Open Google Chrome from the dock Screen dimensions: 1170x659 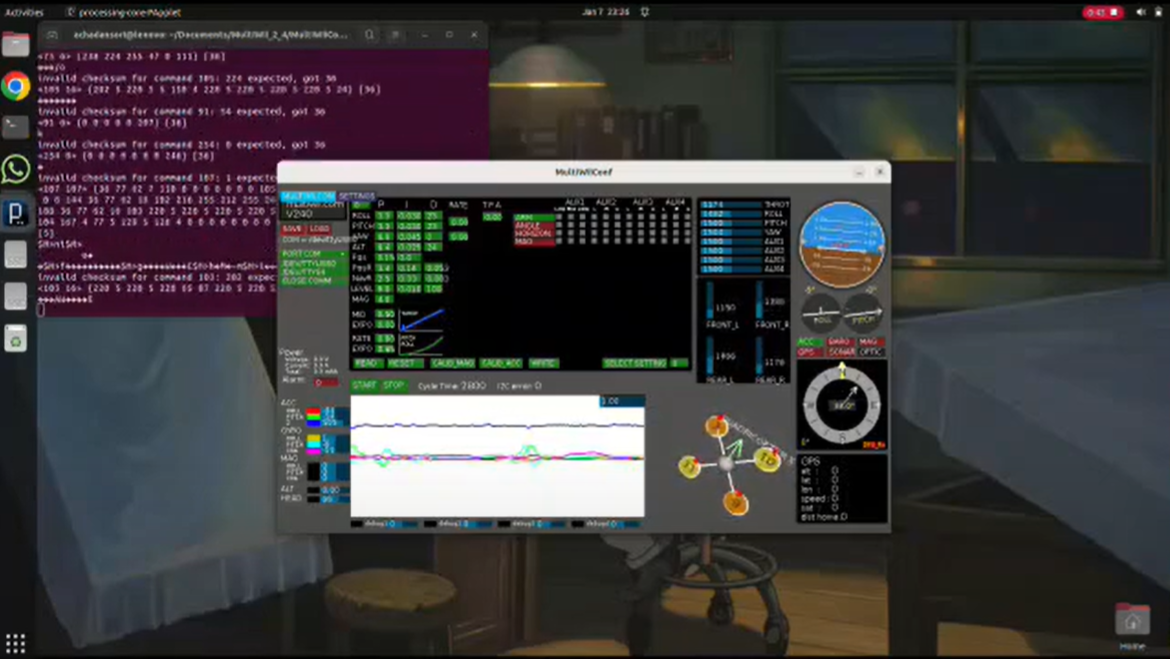(15, 86)
